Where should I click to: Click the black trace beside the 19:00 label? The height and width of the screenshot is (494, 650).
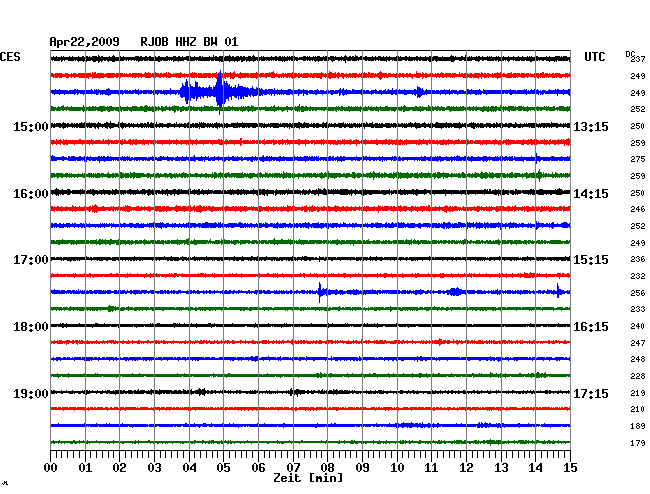click(310, 392)
